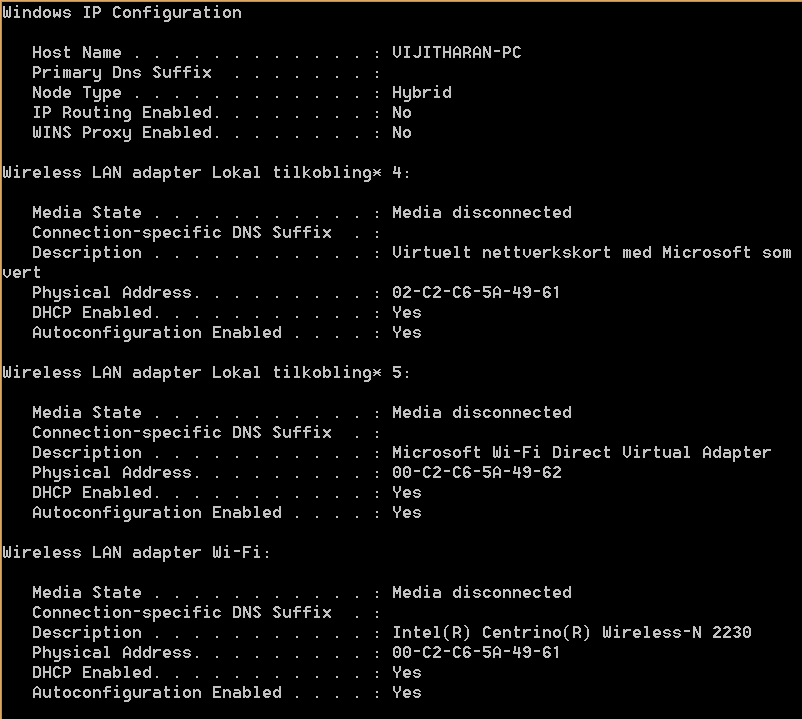Click the WINS Proxy Enabled line
The image size is (802, 719).
(x=221, y=133)
